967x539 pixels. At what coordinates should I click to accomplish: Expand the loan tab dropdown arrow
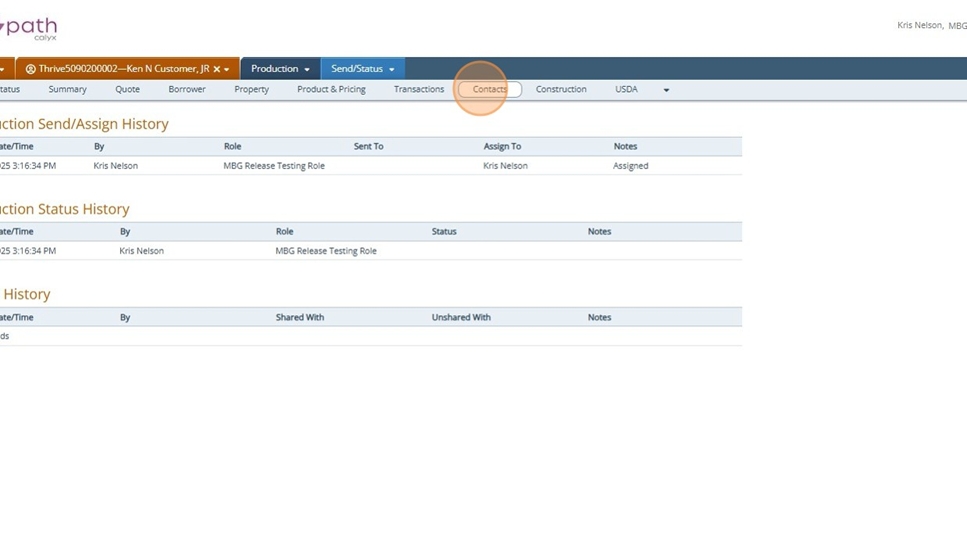point(227,69)
